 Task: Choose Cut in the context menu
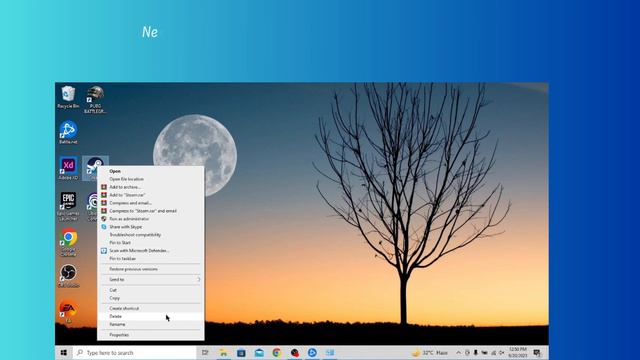150,290
